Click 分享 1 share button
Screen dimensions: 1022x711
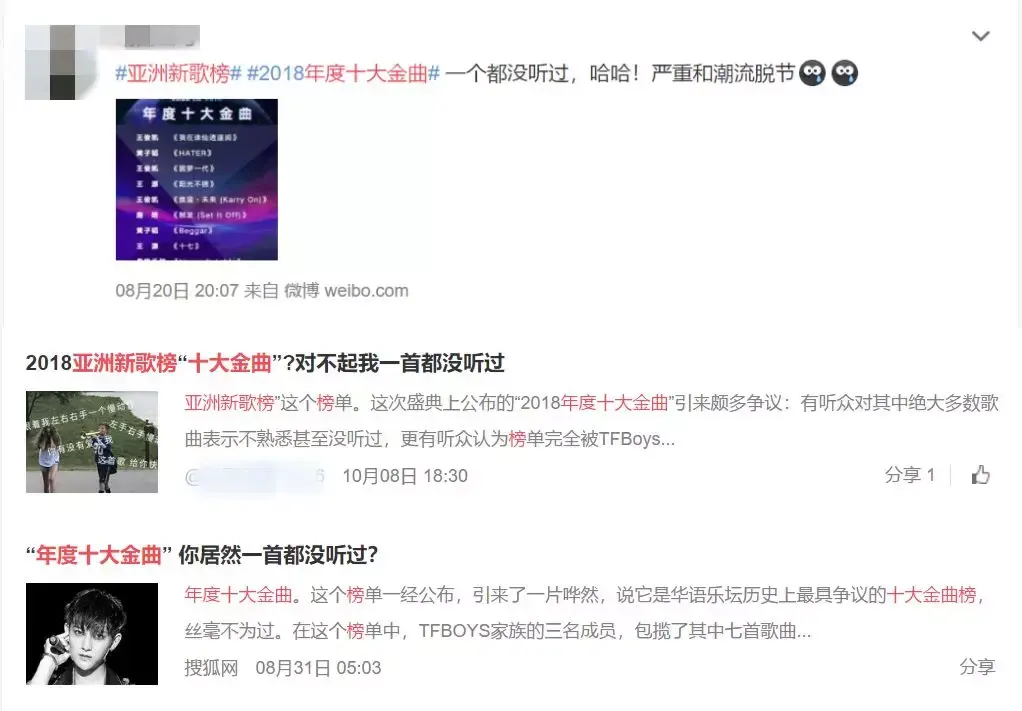click(910, 475)
